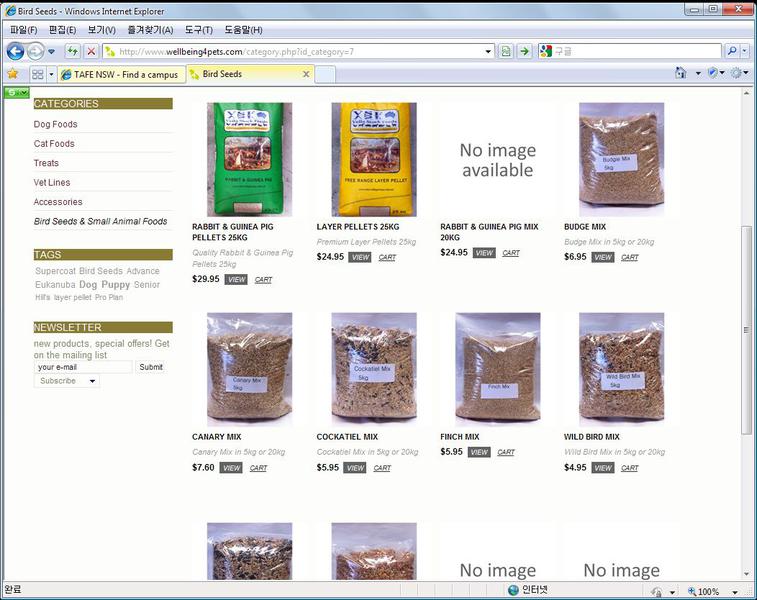Click the Refresh page icon

(x=73, y=51)
